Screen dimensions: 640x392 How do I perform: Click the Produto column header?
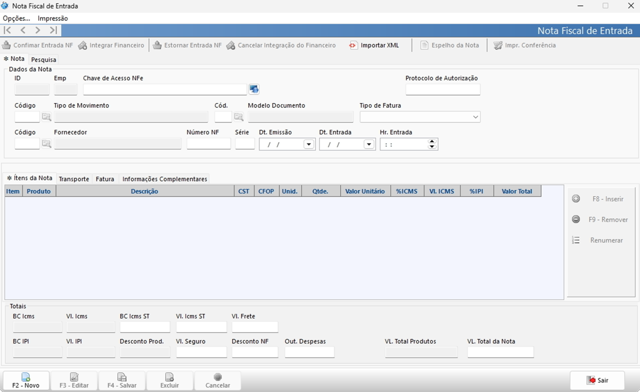38,191
